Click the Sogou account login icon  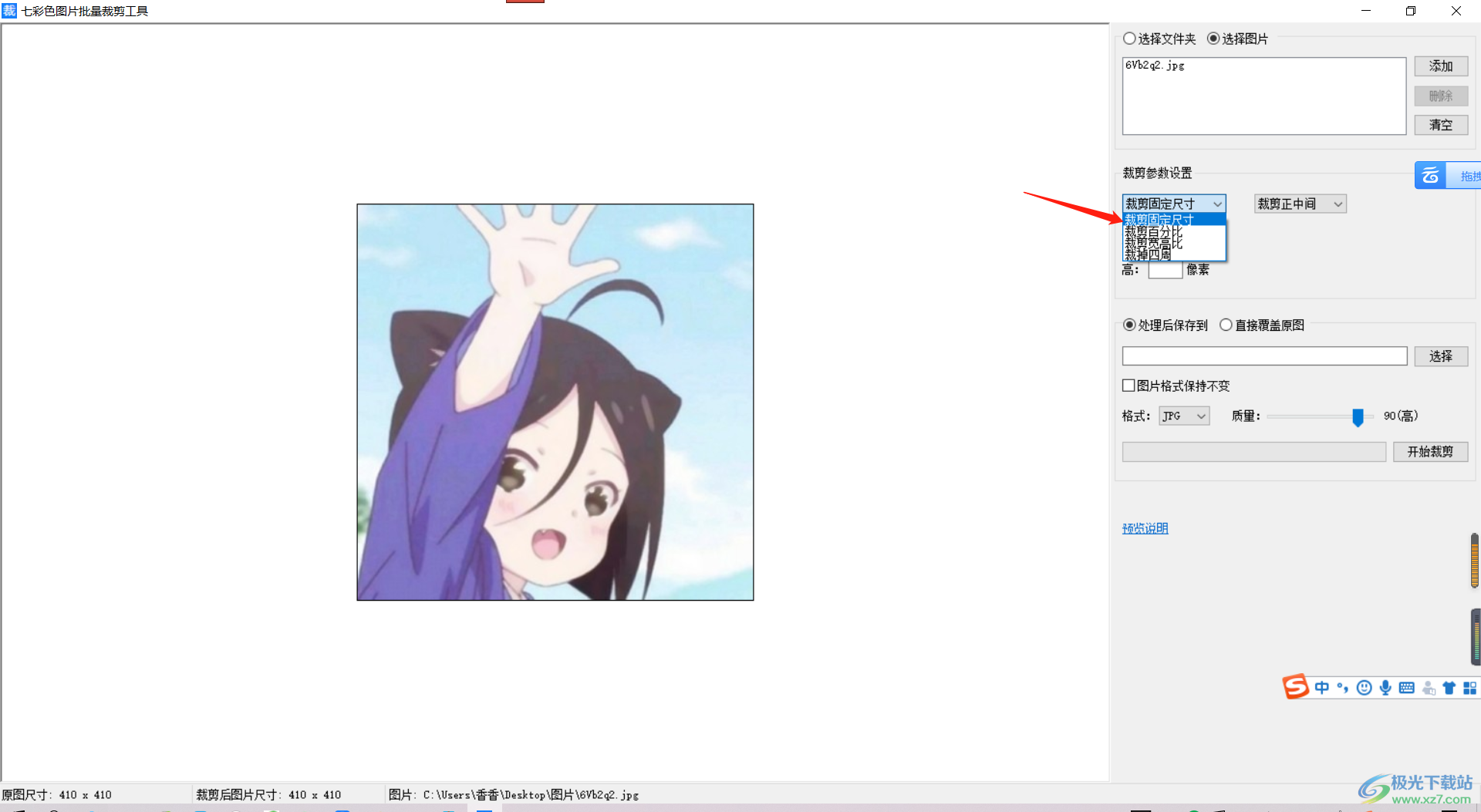pyautogui.click(x=1429, y=688)
